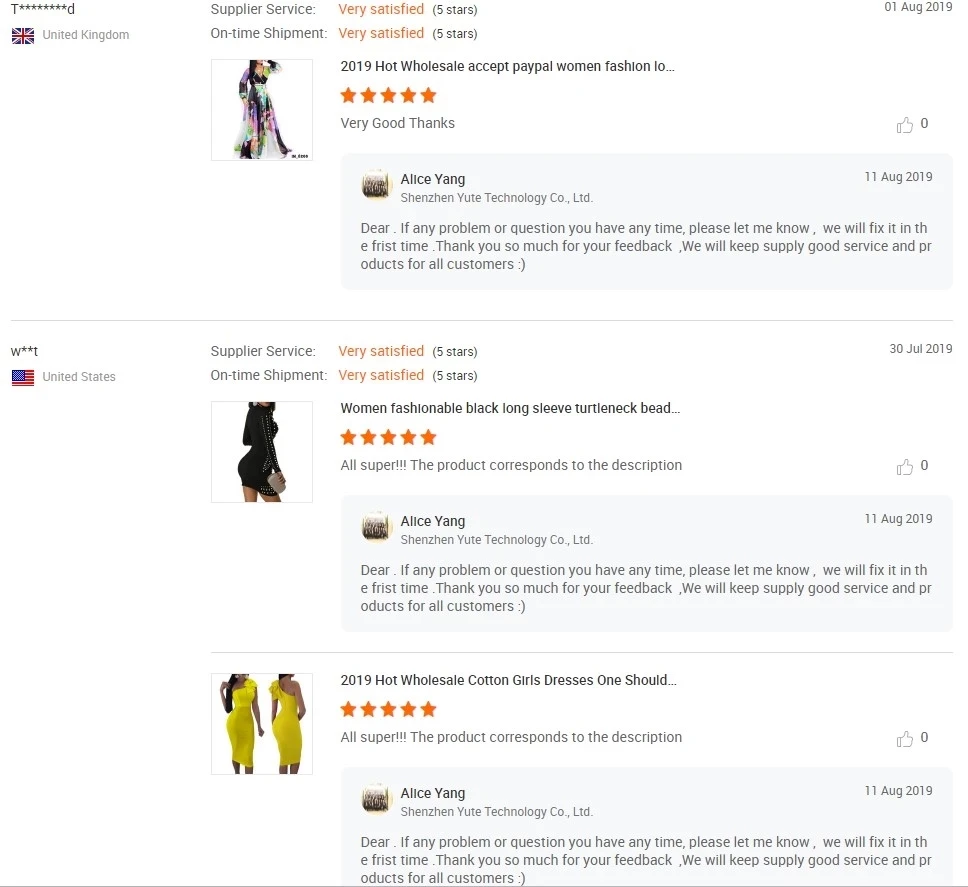Open the yellow one-shoulder dress thumbnail
The width and height of the screenshot is (968, 887).
pos(262,724)
